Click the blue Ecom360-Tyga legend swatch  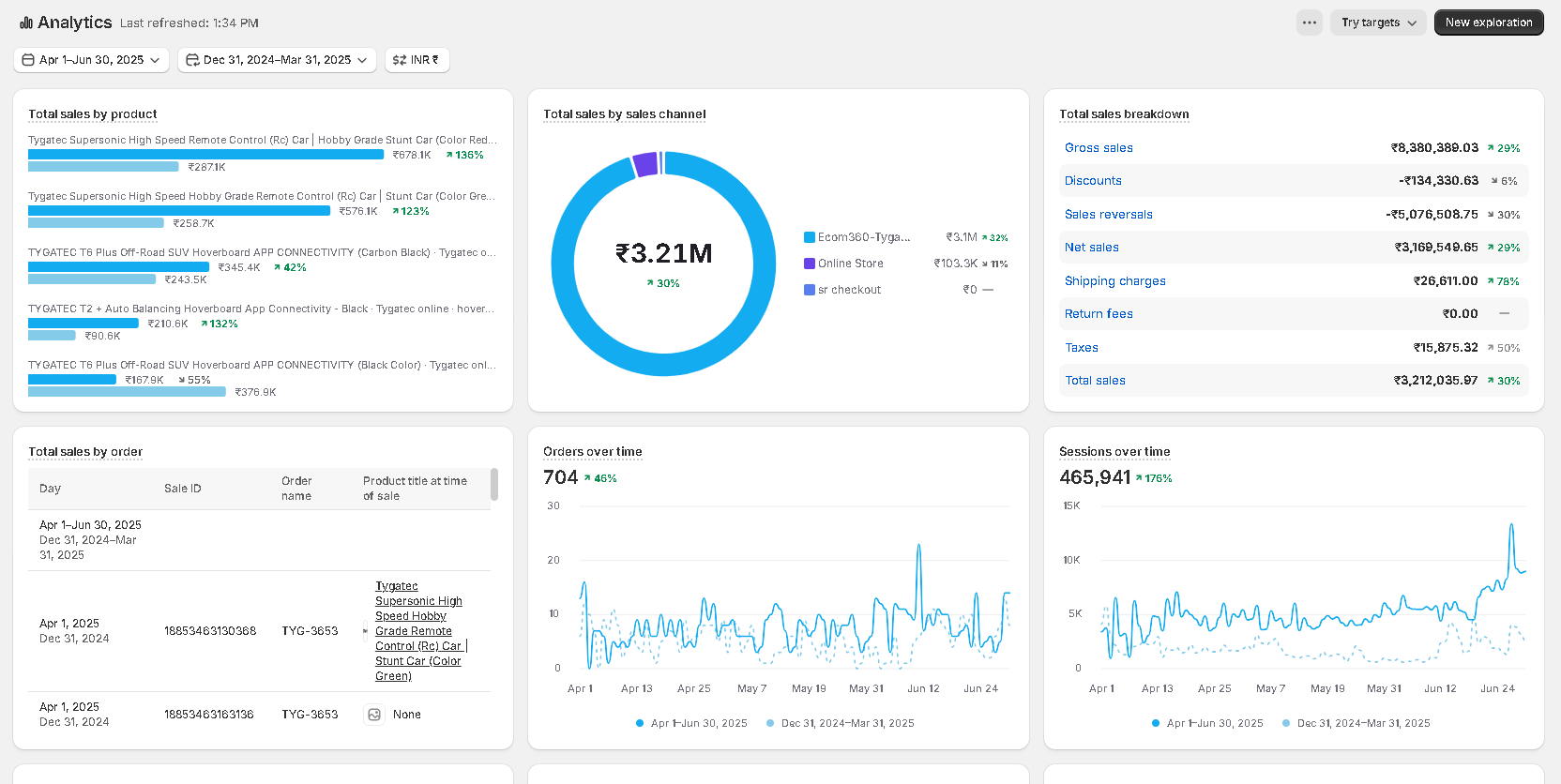[x=810, y=237]
